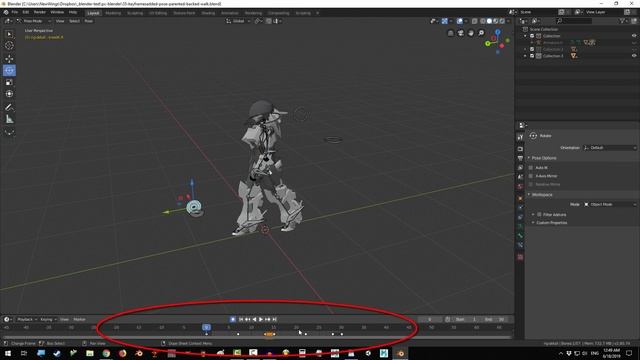Toggle Filter Add-ons checkbox

click(x=539, y=214)
